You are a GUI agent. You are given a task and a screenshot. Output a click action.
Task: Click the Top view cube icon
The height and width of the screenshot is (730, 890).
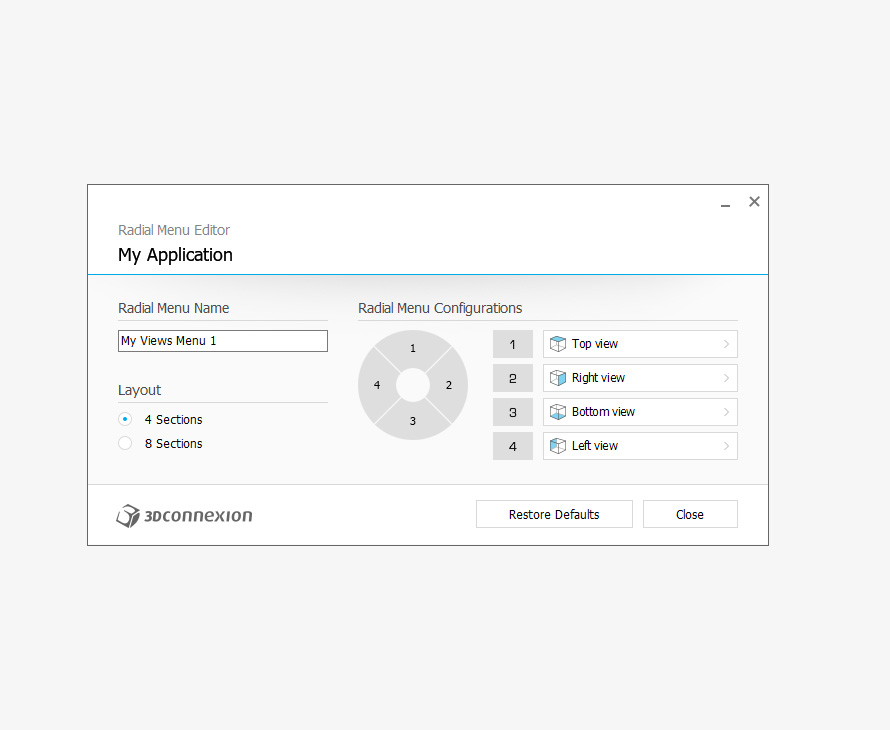click(558, 344)
